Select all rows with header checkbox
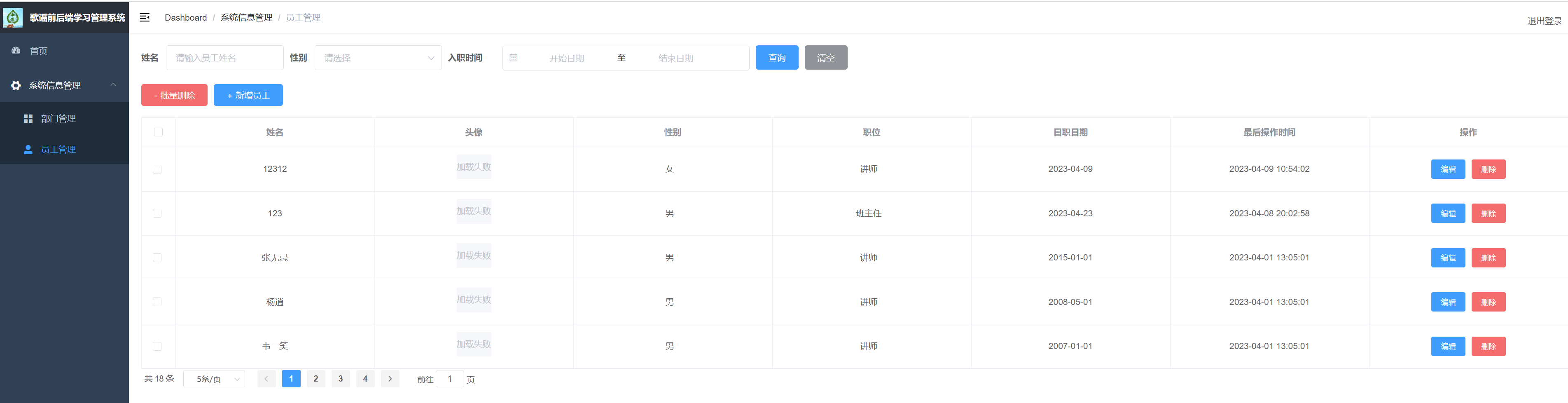The image size is (1568, 403). tap(158, 132)
